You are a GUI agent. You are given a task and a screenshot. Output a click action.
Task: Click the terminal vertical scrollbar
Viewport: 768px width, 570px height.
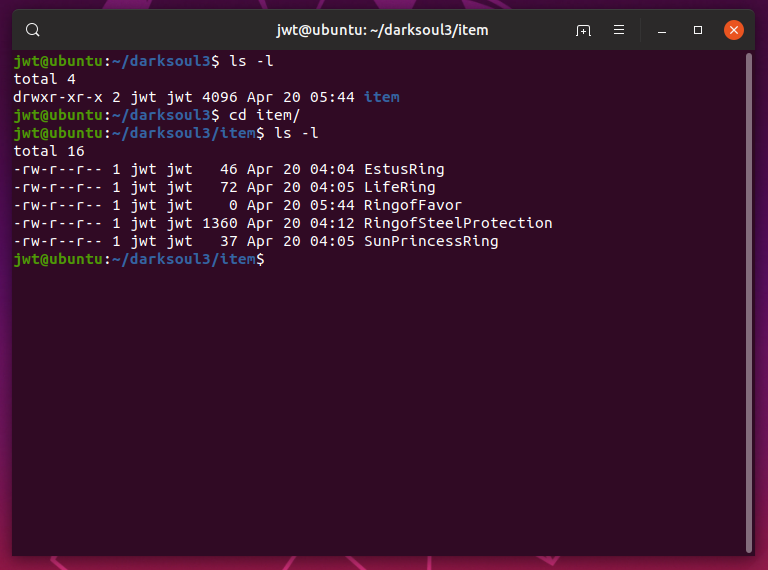748,303
